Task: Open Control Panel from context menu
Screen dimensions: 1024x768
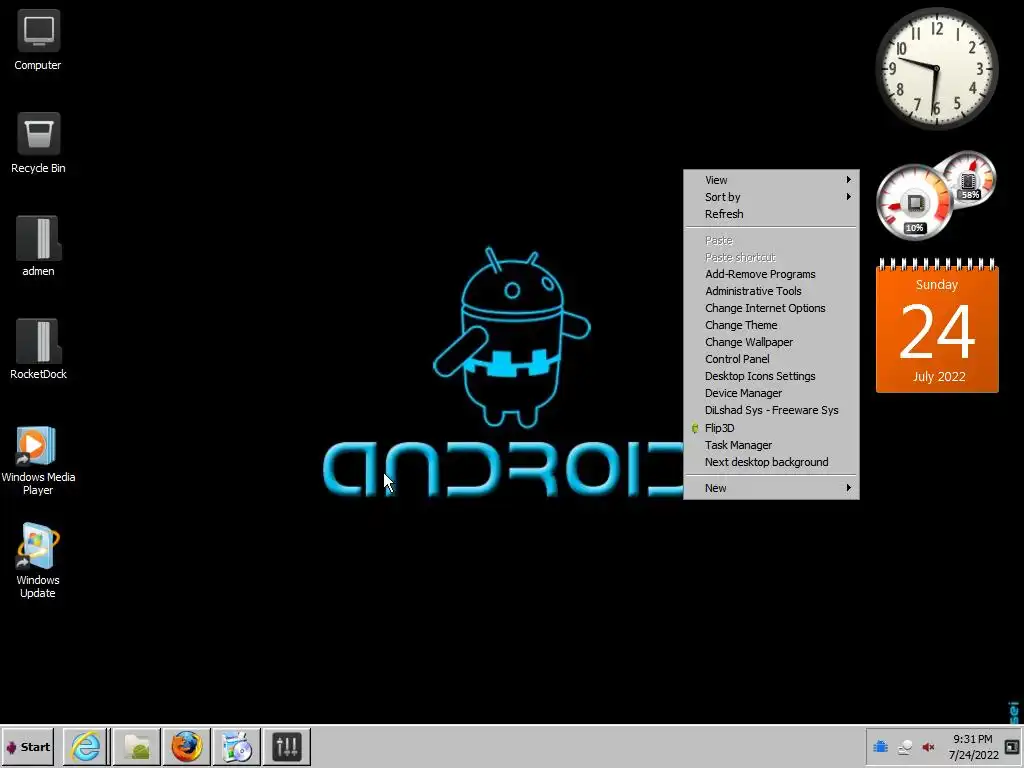Action: [x=771, y=359]
